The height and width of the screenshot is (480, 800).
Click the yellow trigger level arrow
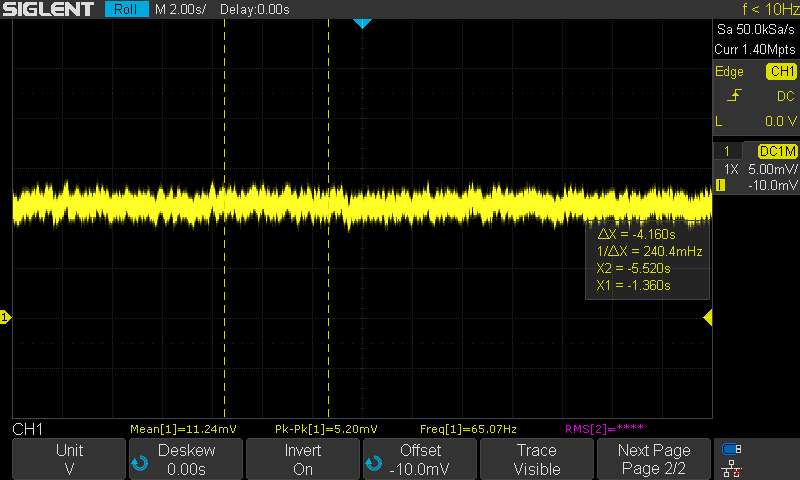point(708,318)
